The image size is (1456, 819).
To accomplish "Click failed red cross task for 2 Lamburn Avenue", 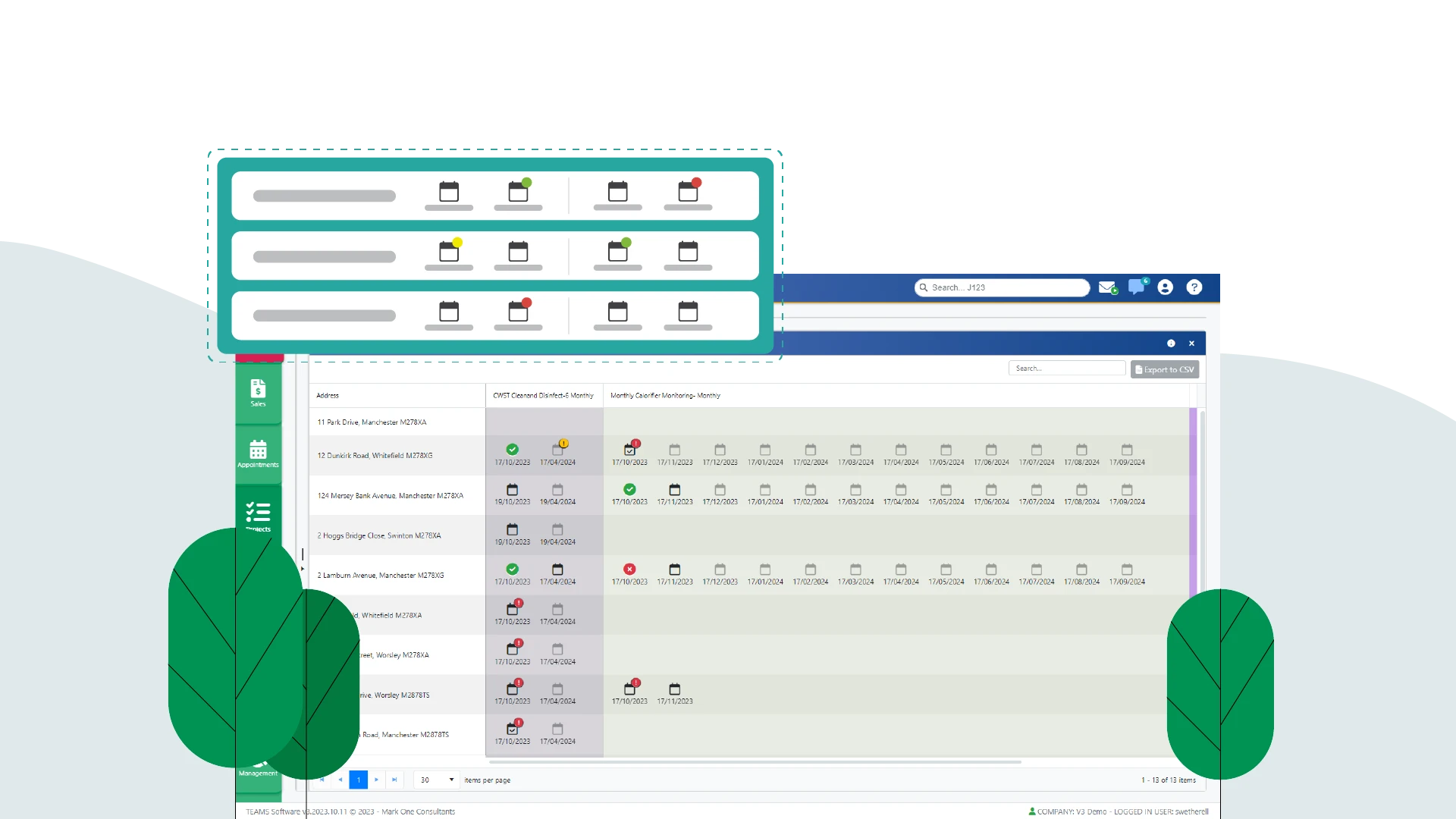I will click(629, 570).
